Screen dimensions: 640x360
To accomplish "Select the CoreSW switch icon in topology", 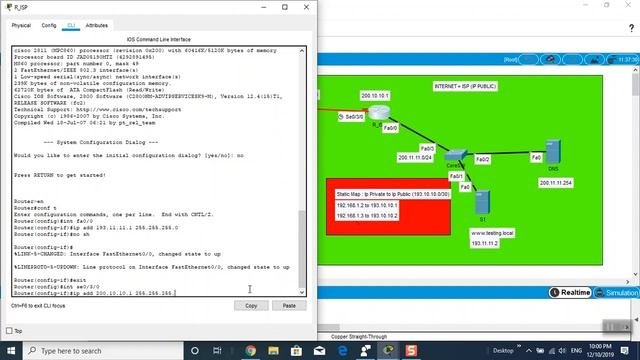I will pos(456,155).
